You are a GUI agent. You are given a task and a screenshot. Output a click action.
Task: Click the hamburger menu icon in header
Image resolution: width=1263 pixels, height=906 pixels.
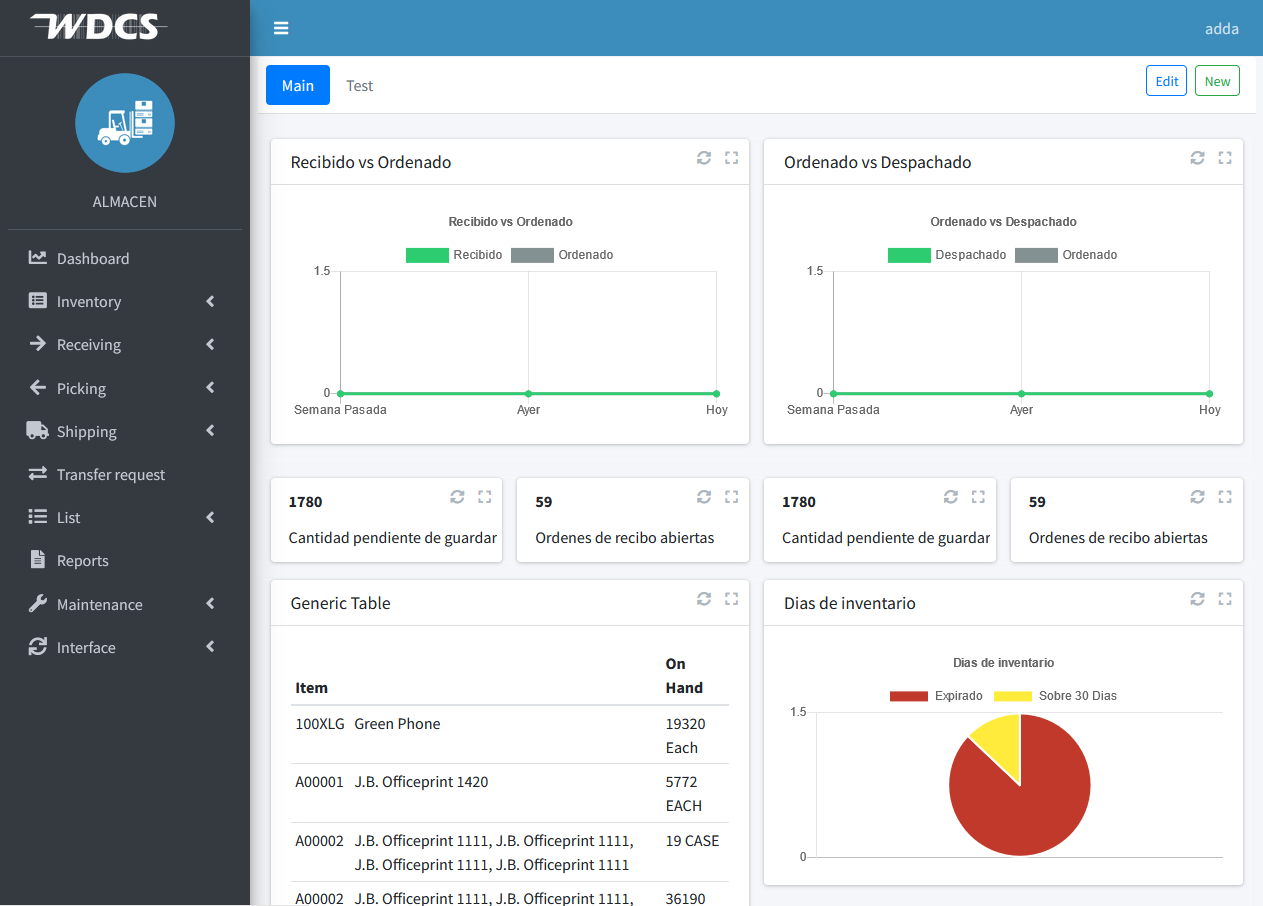281,28
